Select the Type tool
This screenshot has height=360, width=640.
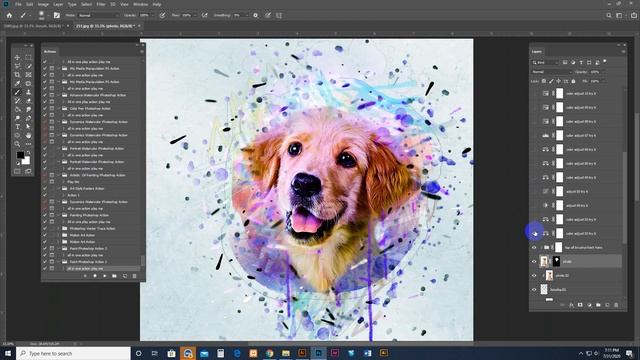(x=17, y=127)
